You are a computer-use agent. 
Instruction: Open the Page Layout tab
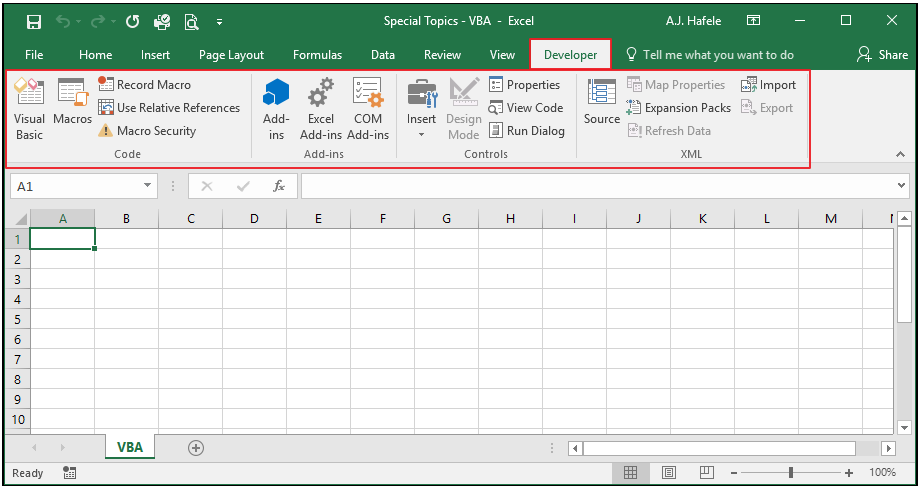(x=232, y=55)
